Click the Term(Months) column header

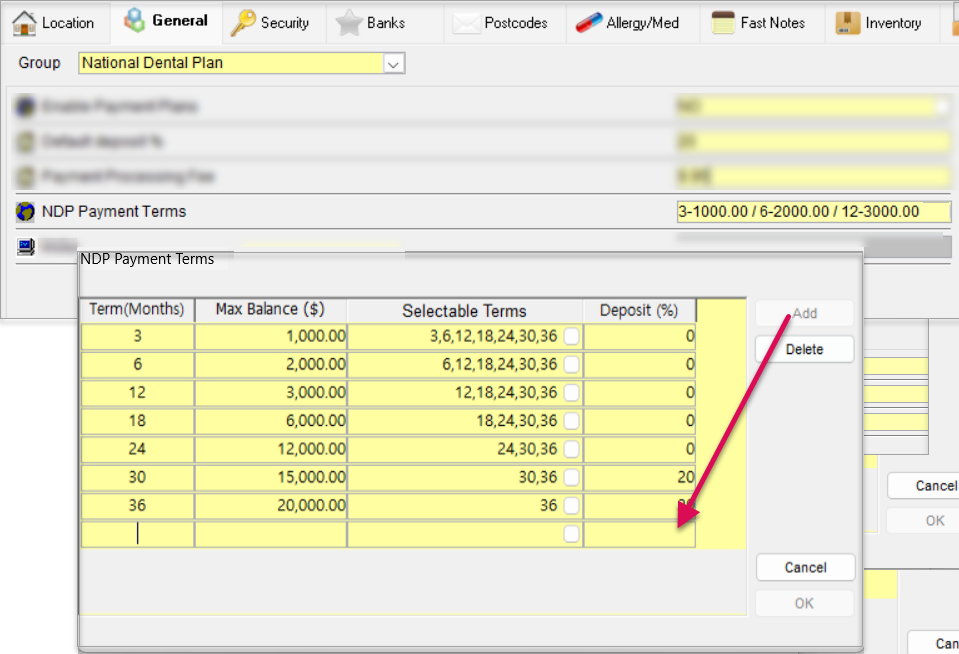click(137, 310)
